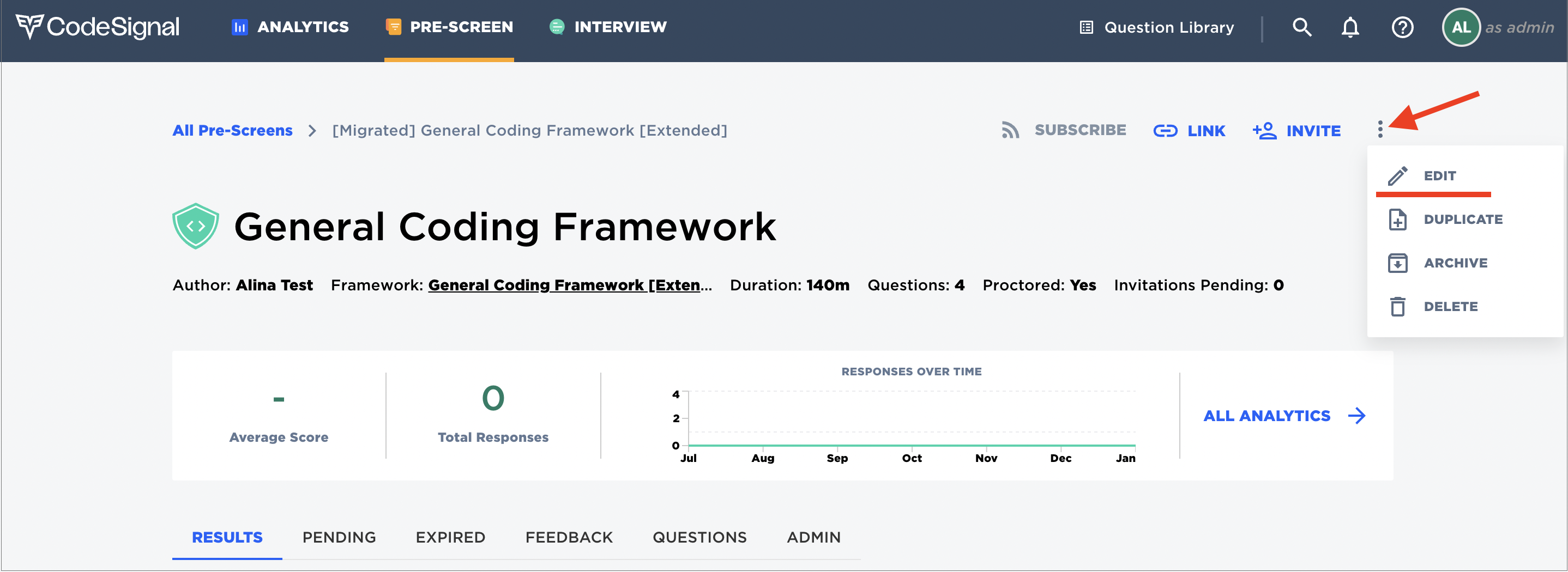Screen dimensions: 1568x572
Task: Open help using the question mark icon
Action: [x=1402, y=27]
